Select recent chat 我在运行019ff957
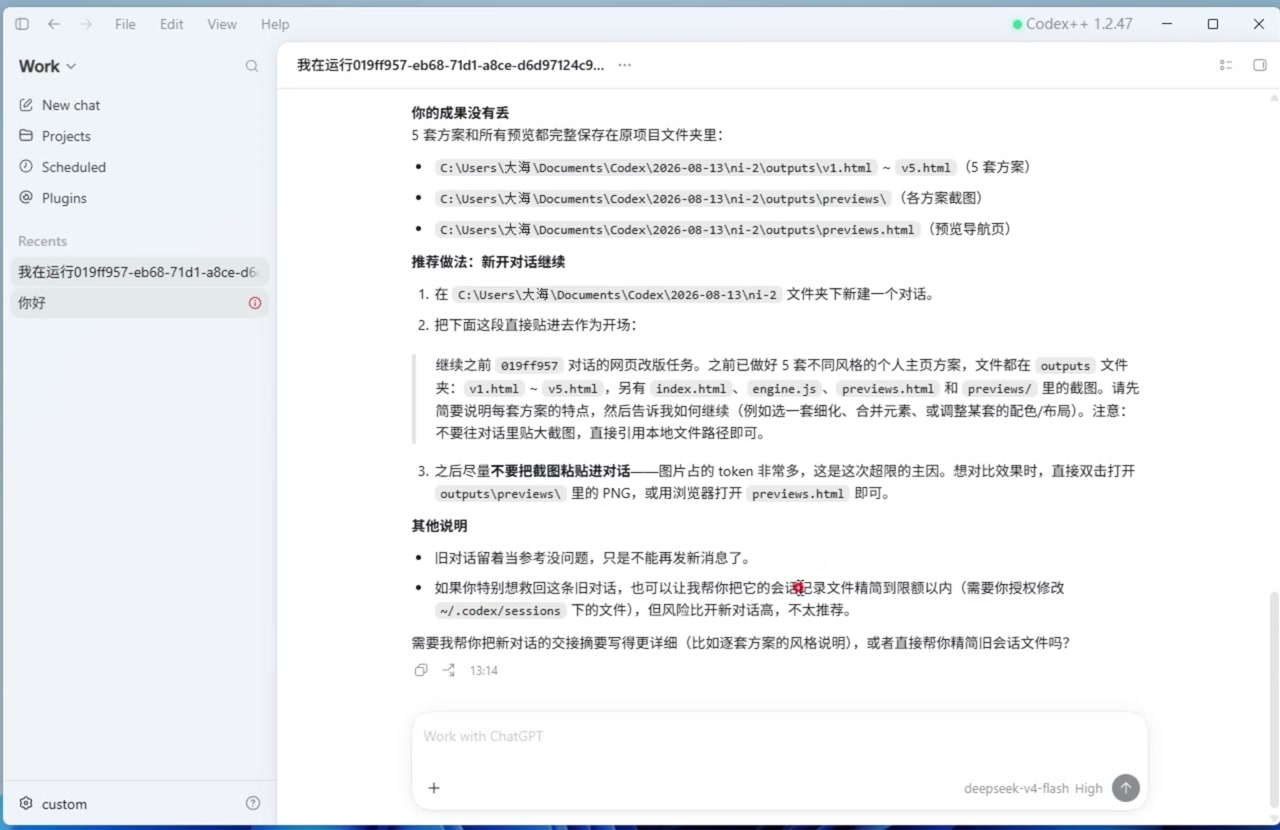The image size is (1280, 830). [140, 272]
